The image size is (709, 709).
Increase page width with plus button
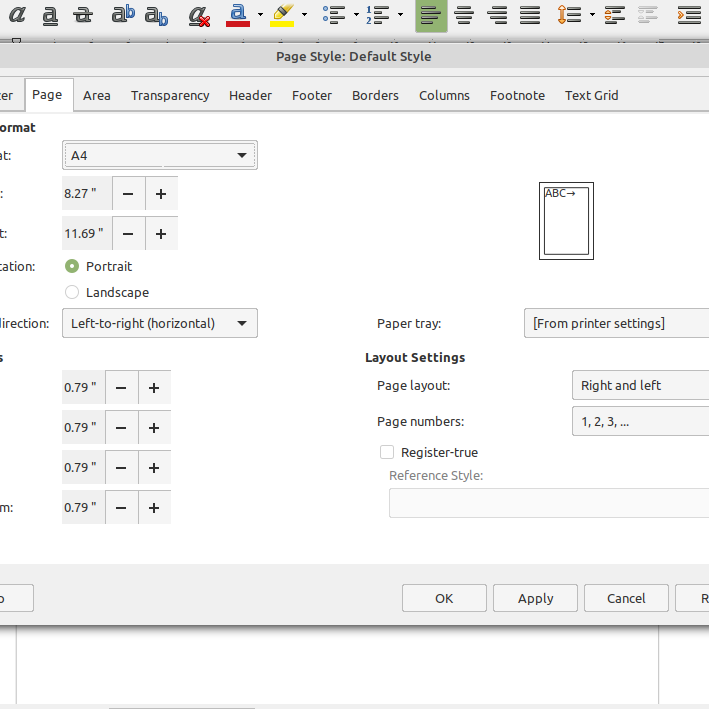(x=161, y=193)
